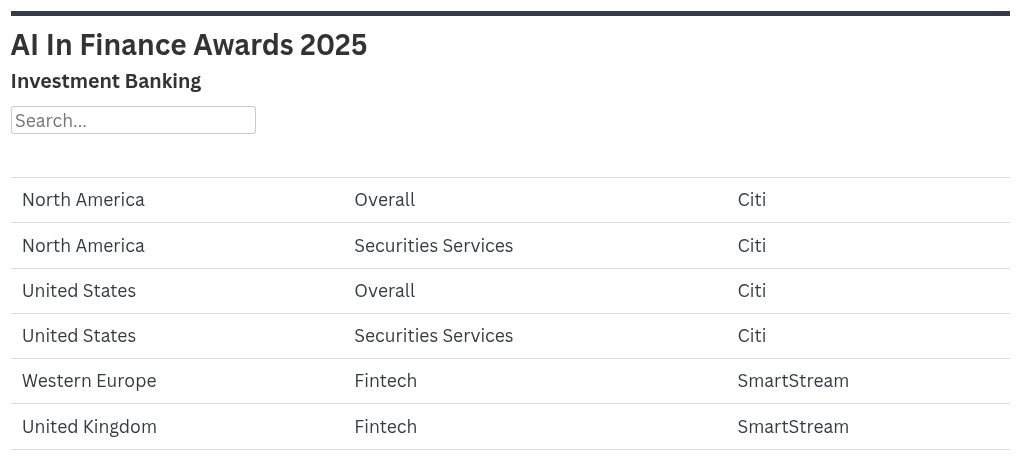The height and width of the screenshot is (460, 1020).
Task: Click the AI In Finance Awards 2025 heading
Action: [x=189, y=45]
